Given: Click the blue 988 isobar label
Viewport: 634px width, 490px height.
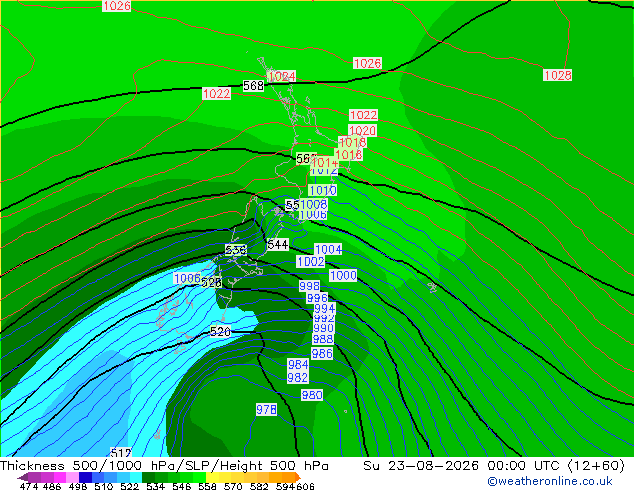Looking at the screenshot, I should point(323,339).
